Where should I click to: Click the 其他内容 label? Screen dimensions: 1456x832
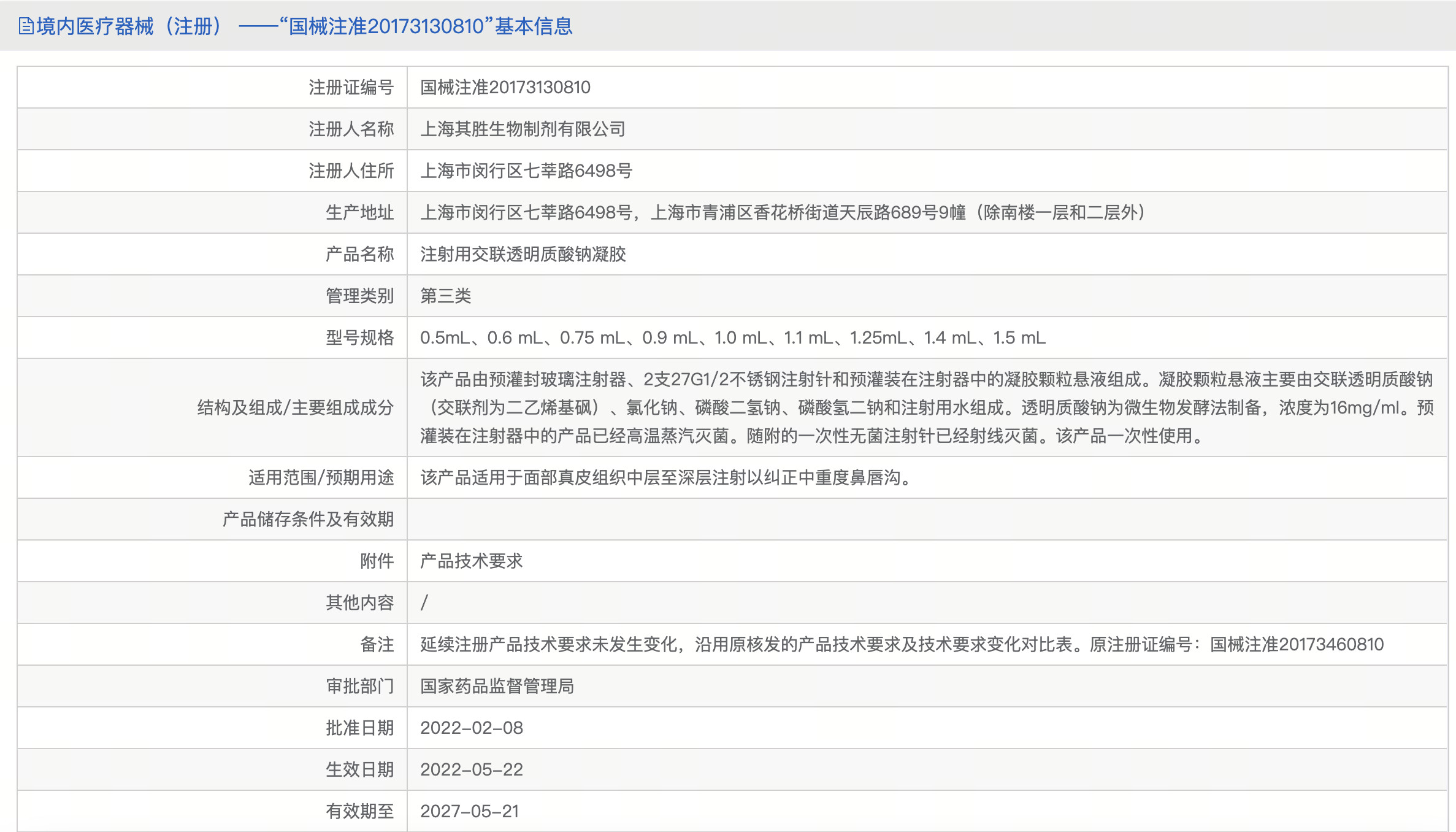pyautogui.click(x=359, y=603)
